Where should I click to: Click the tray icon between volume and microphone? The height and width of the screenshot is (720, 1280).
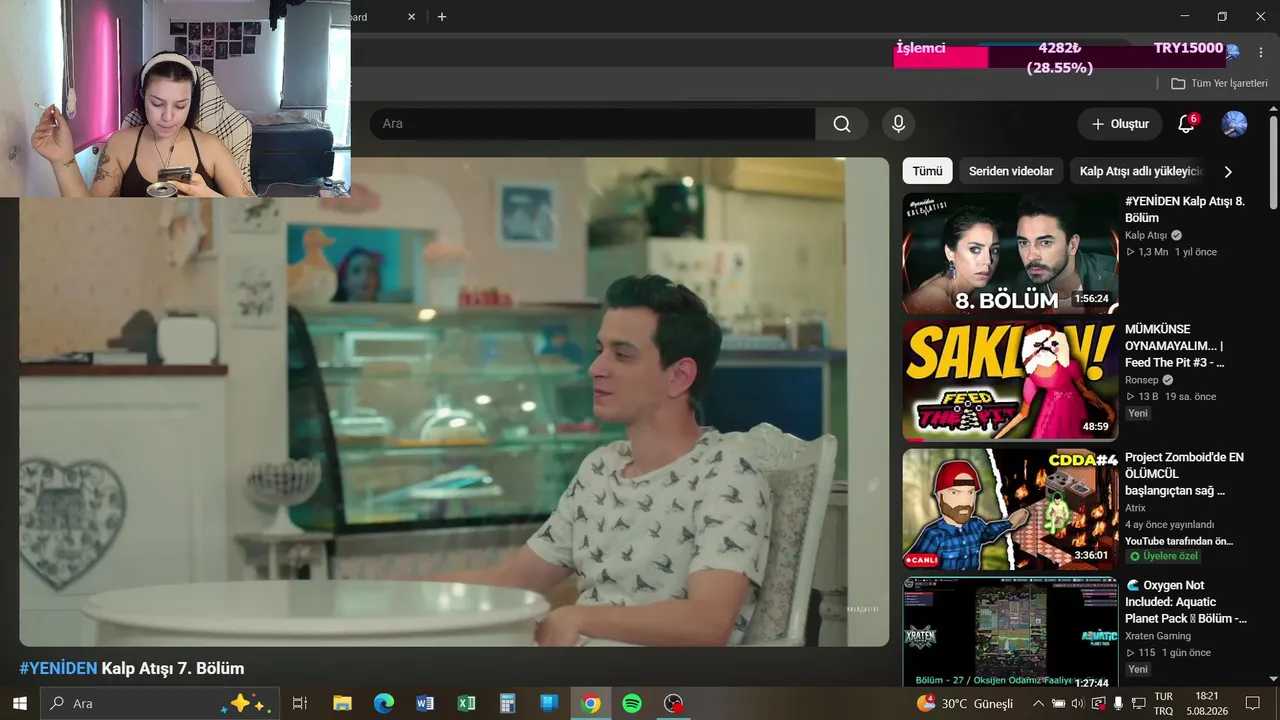[1098, 703]
